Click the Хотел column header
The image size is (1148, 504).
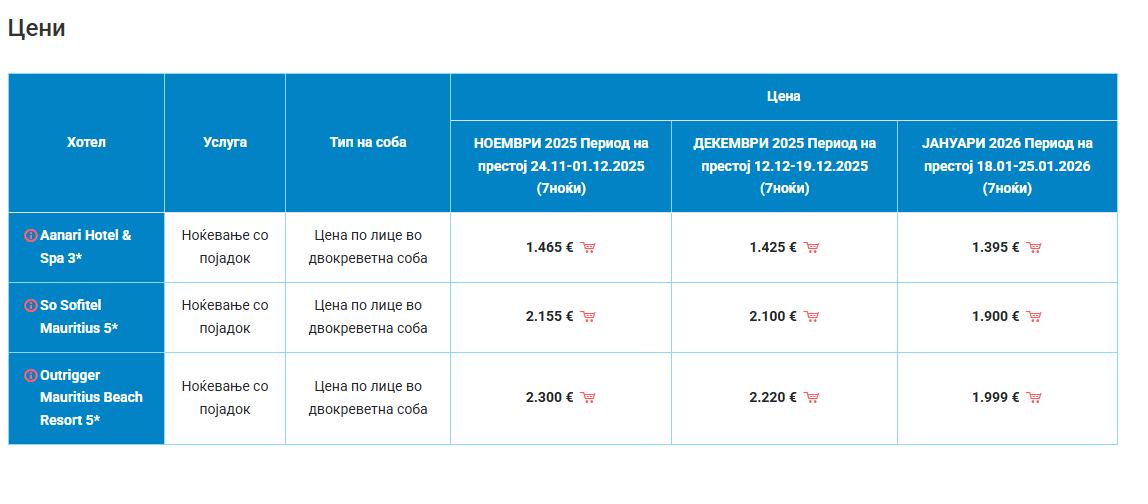[x=86, y=142]
